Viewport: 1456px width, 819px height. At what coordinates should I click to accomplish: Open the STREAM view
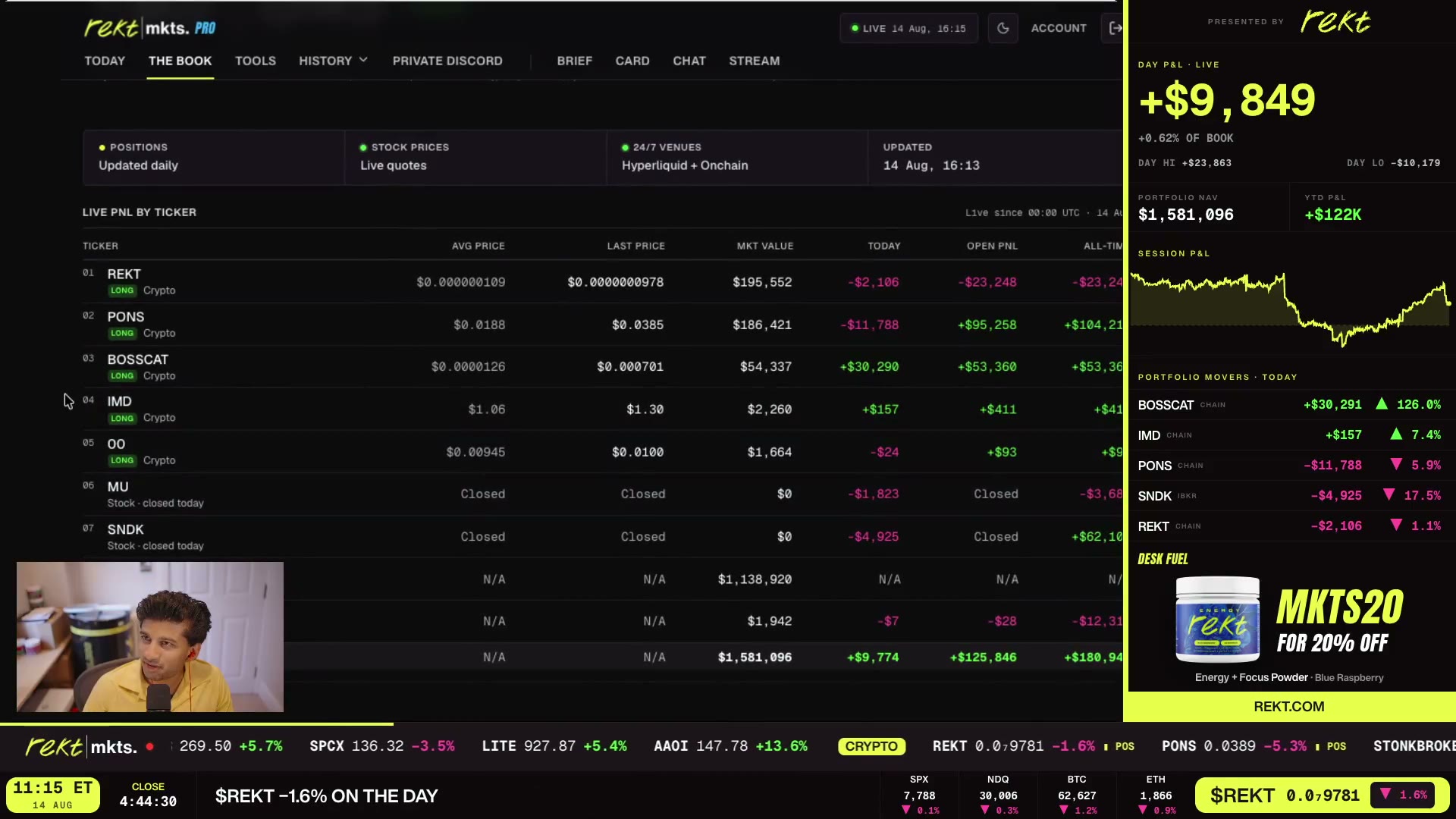click(755, 61)
